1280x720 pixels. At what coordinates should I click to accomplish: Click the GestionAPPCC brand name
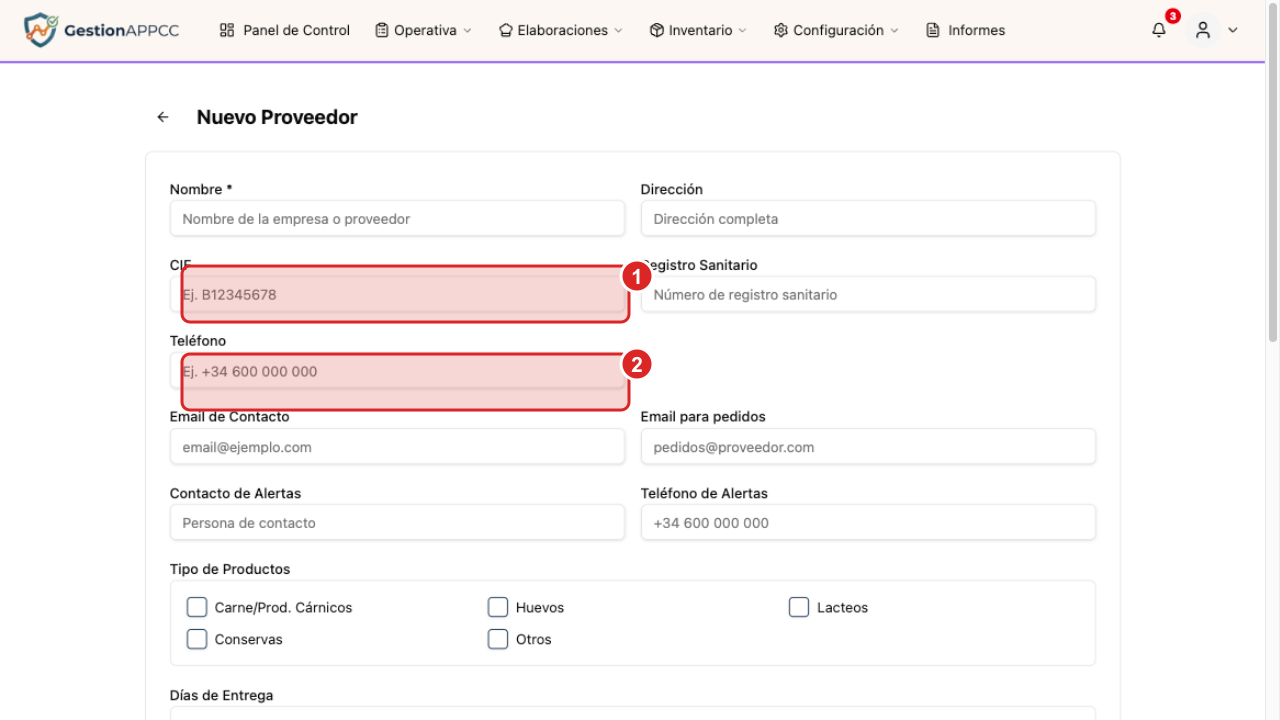pyautogui.click(x=121, y=30)
